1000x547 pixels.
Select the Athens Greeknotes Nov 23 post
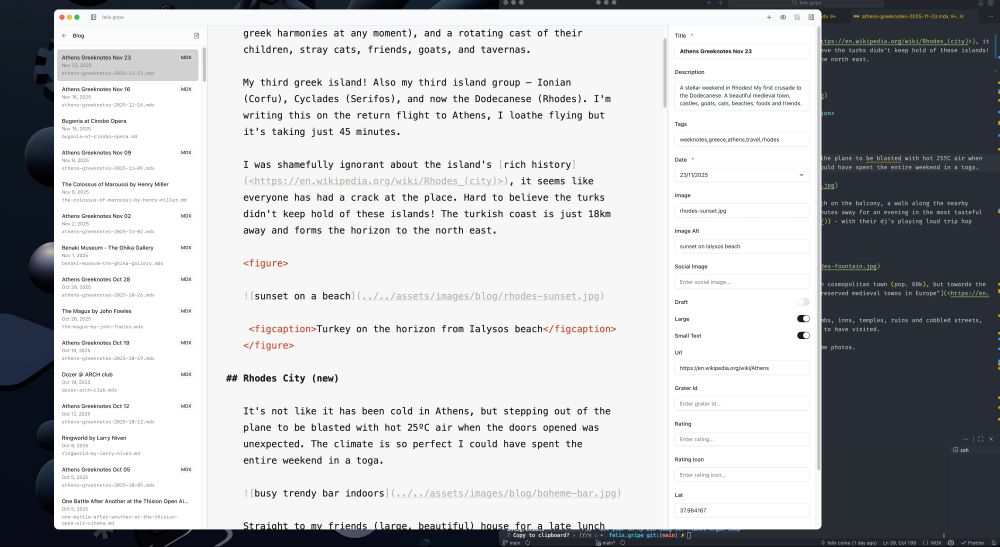coord(128,65)
